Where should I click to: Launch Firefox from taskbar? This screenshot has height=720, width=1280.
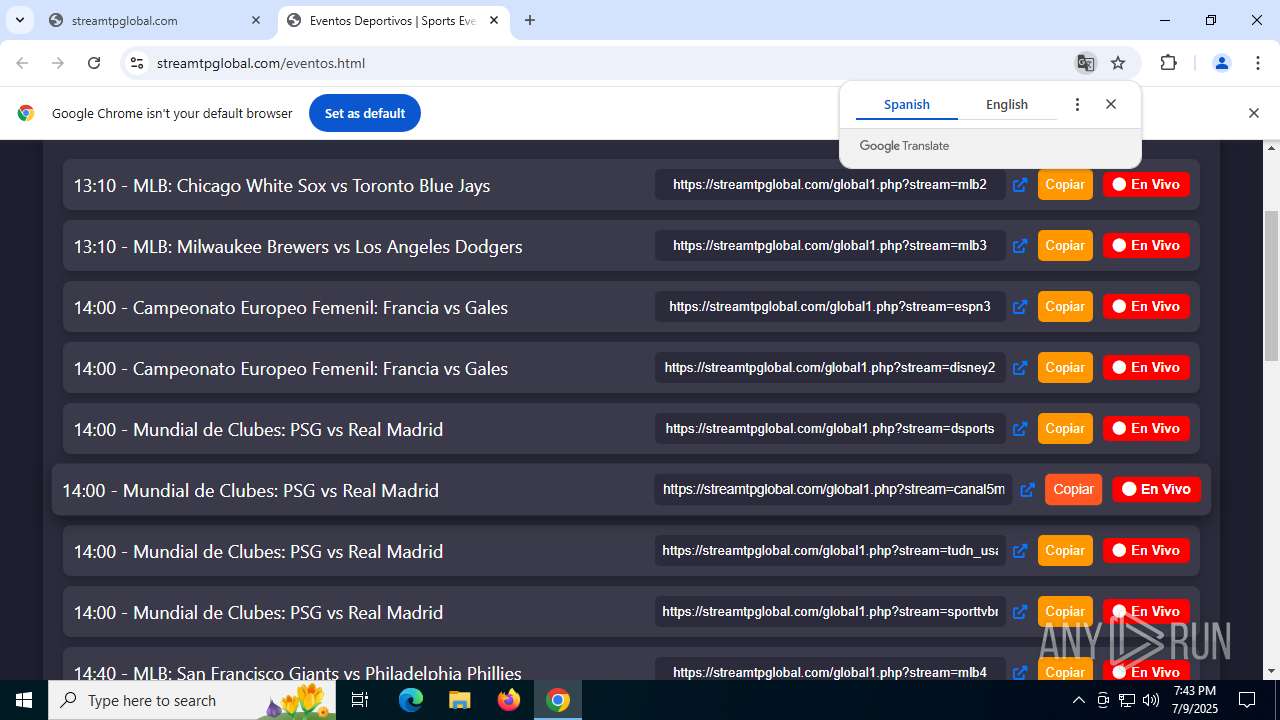509,700
